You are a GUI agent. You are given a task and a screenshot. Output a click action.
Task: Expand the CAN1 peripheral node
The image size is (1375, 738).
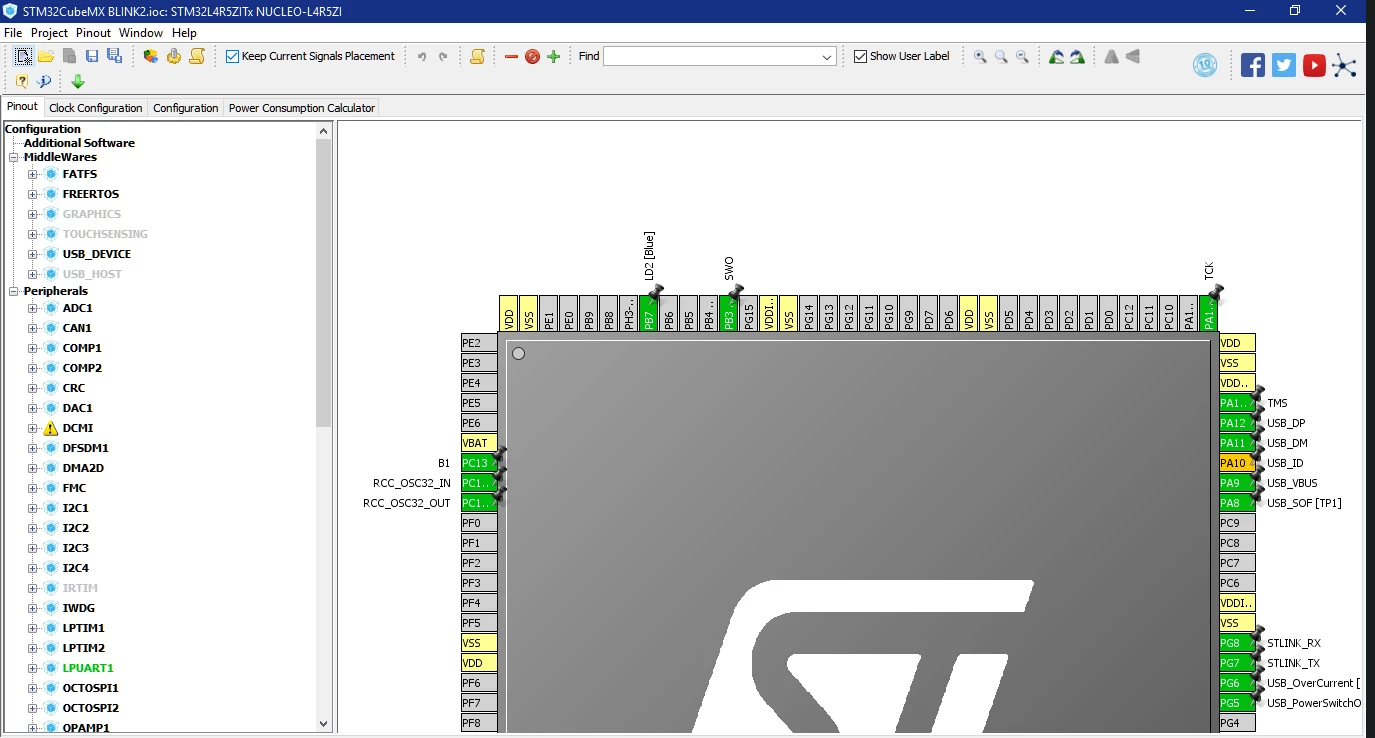pyautogui.click(x=32, y=328)
